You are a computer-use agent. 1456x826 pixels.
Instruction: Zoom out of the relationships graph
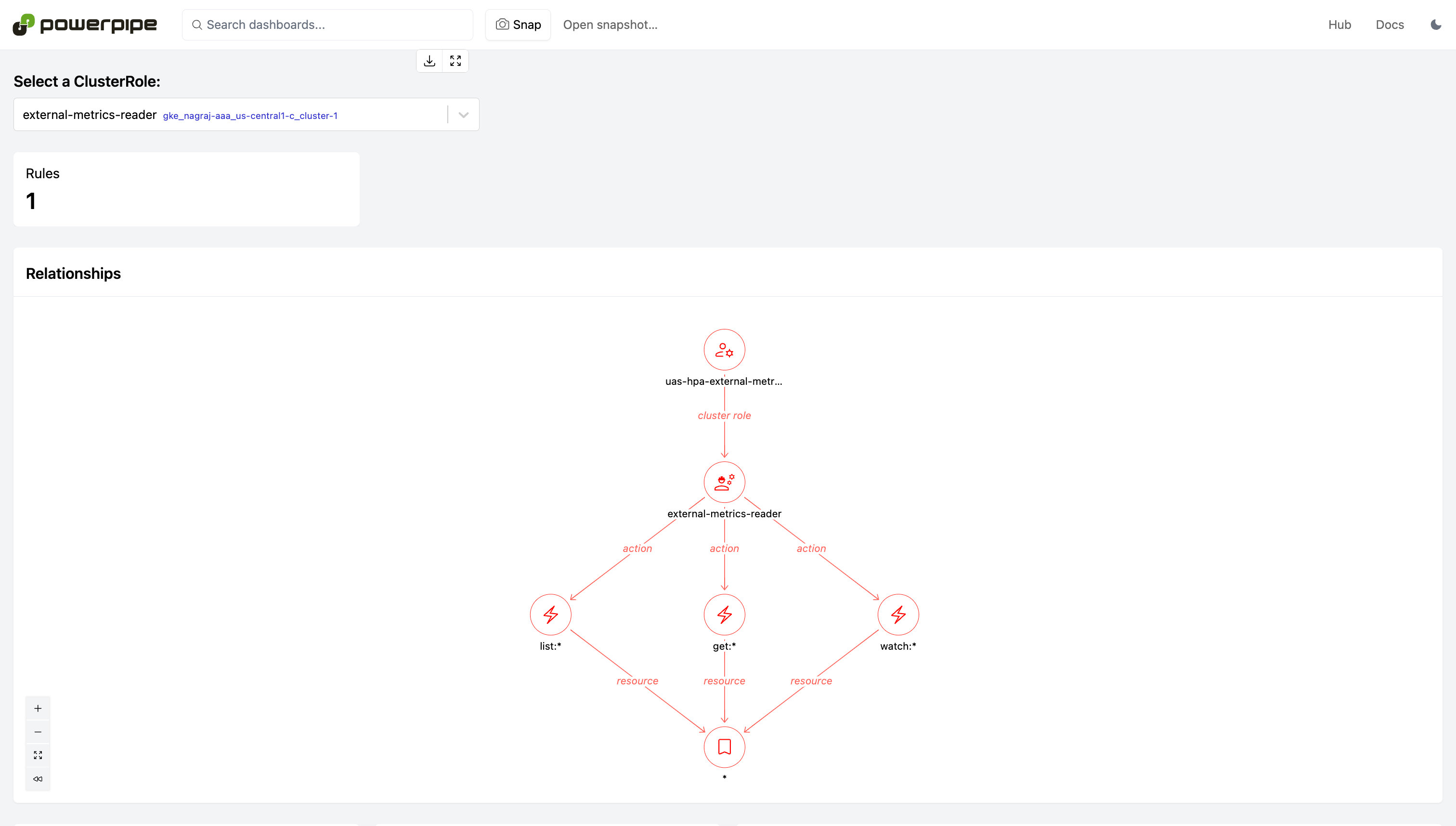[x=38, y=732]
